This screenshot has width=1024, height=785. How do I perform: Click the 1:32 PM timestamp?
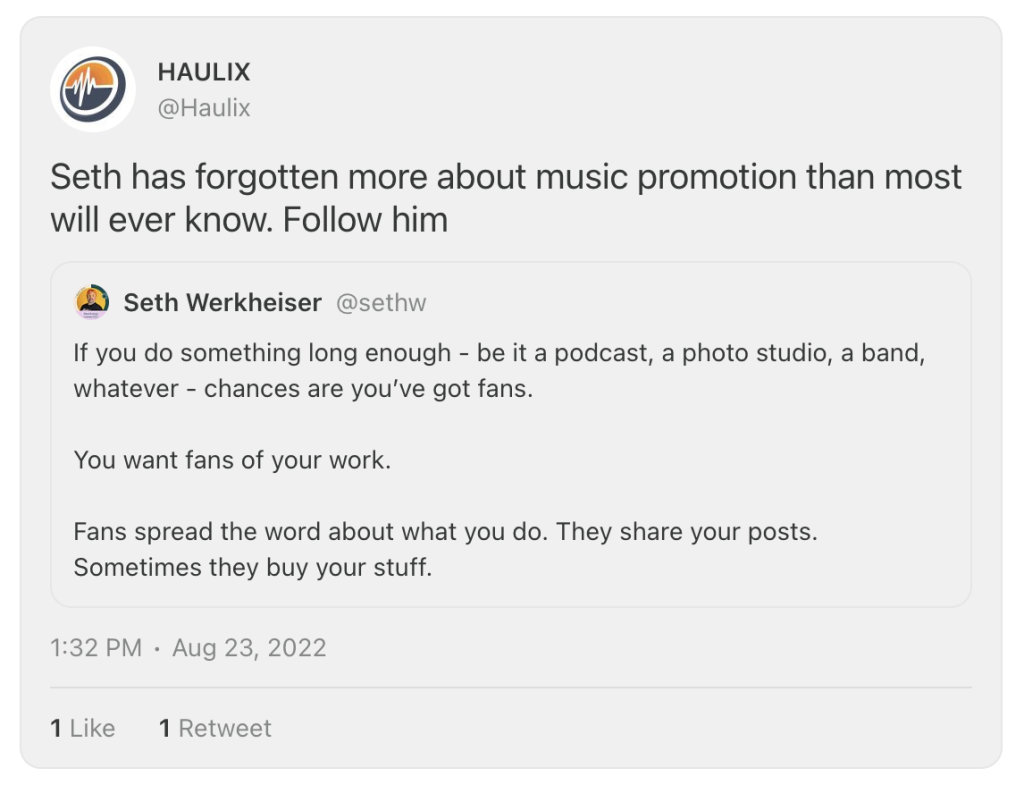(96, 647)
